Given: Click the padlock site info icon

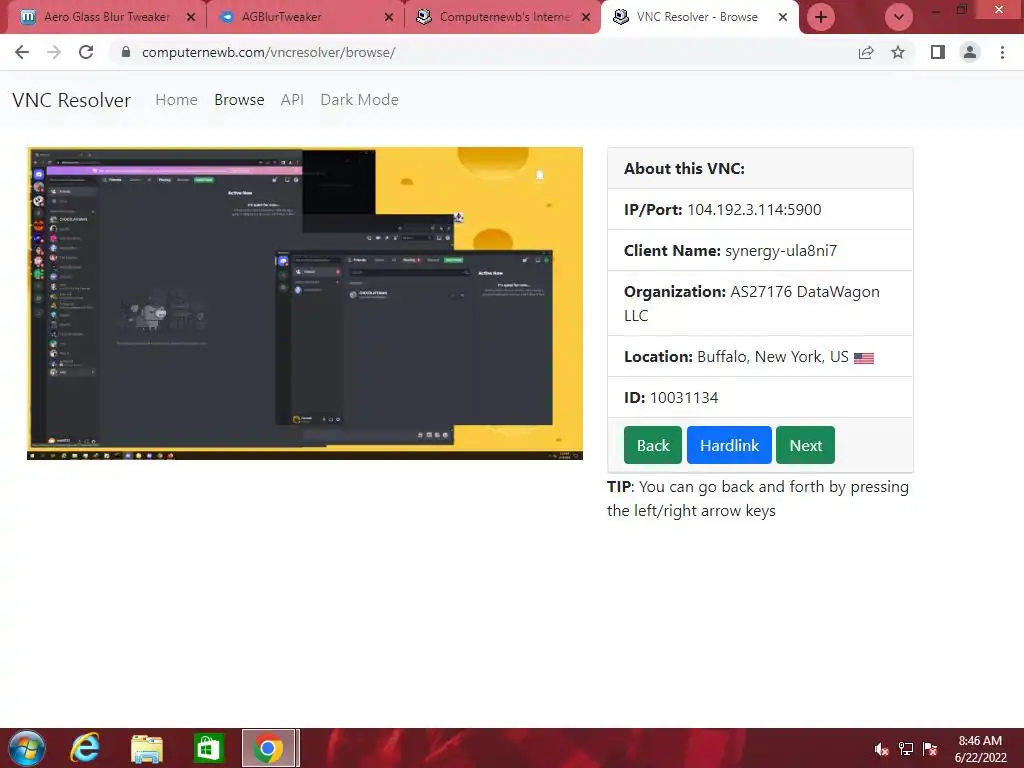Looking at the screenshot, I should point(126,52).
